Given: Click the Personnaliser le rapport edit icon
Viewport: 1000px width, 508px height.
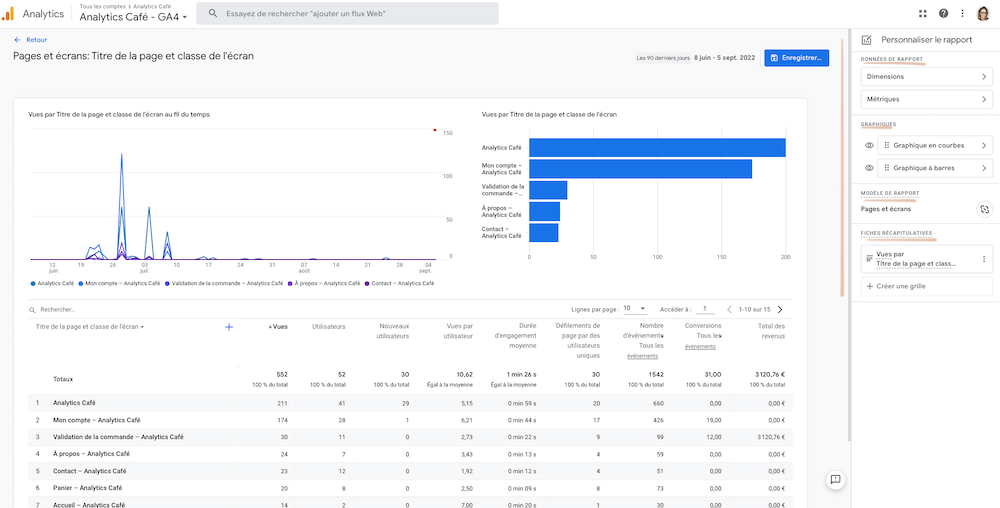Looking at the screenshot, I should tap(867, 40).
